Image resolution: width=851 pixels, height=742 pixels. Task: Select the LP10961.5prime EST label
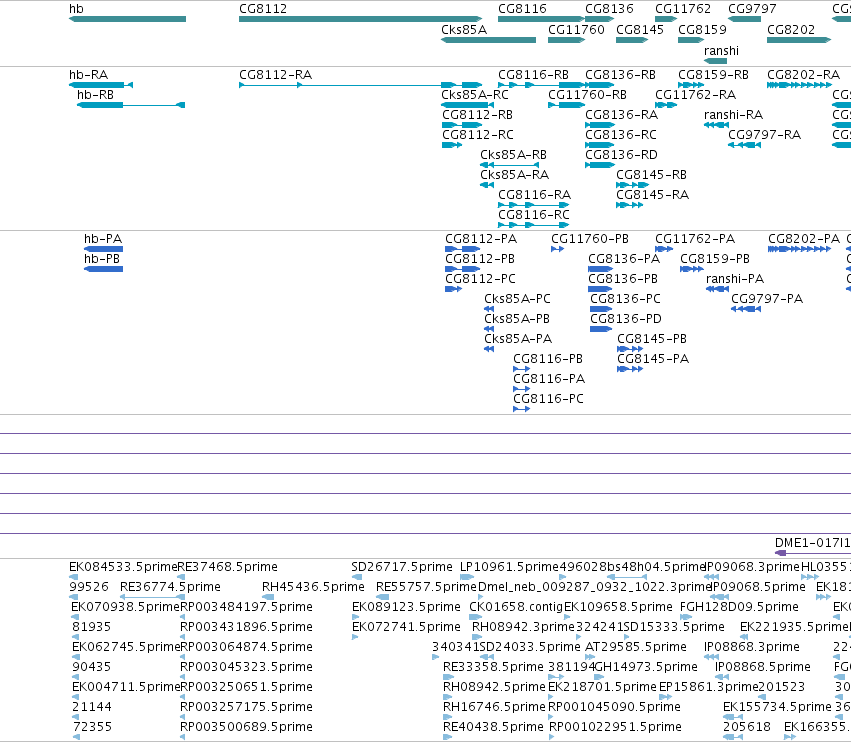click(x=509, y=567)
